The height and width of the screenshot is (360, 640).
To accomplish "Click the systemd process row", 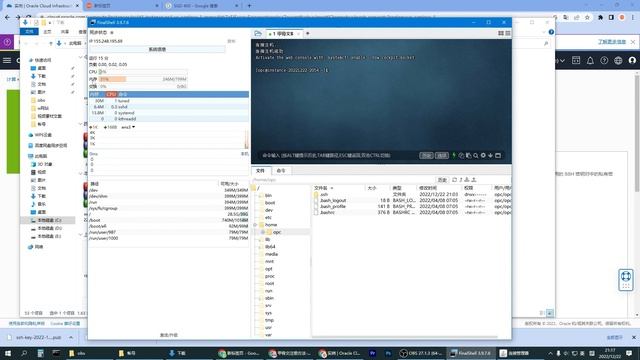I will (x=169, y=113).
